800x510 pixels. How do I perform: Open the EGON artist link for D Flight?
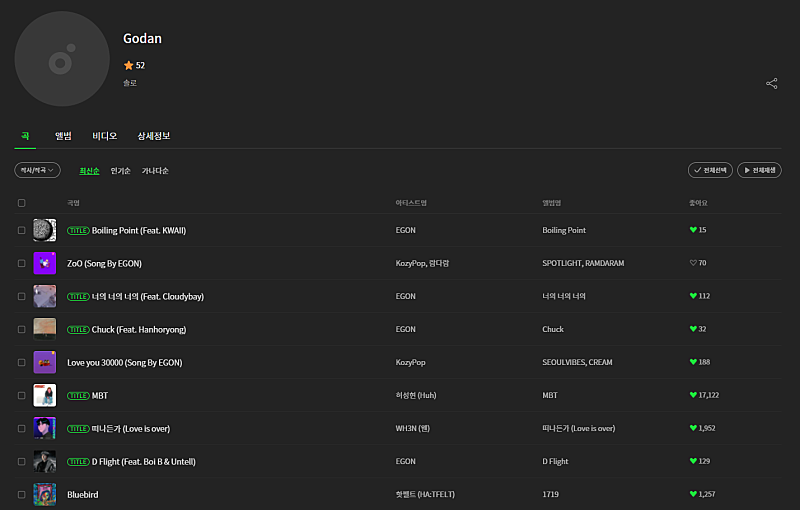coord(405,461)
